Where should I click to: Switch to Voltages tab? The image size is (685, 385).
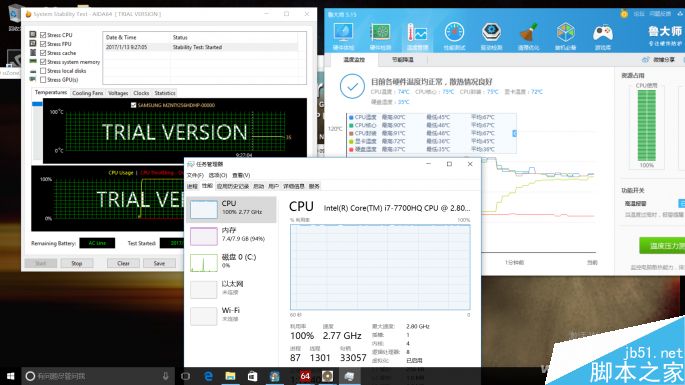pos(118,93)
